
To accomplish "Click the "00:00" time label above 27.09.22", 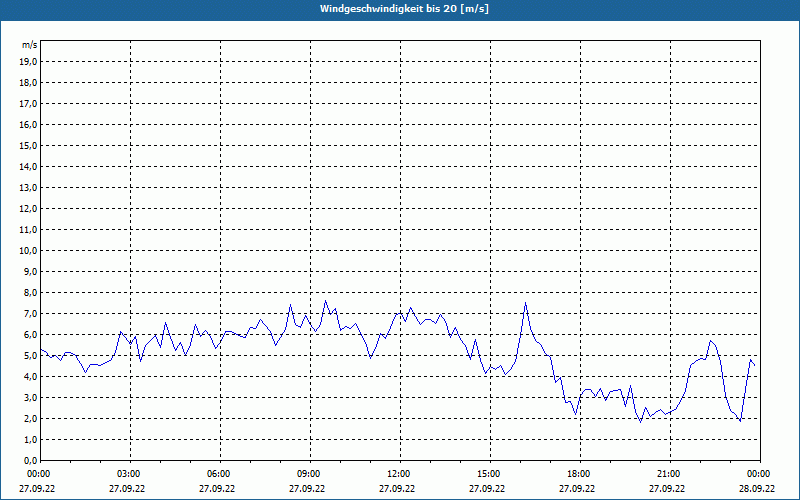I will tap(38, 474).
